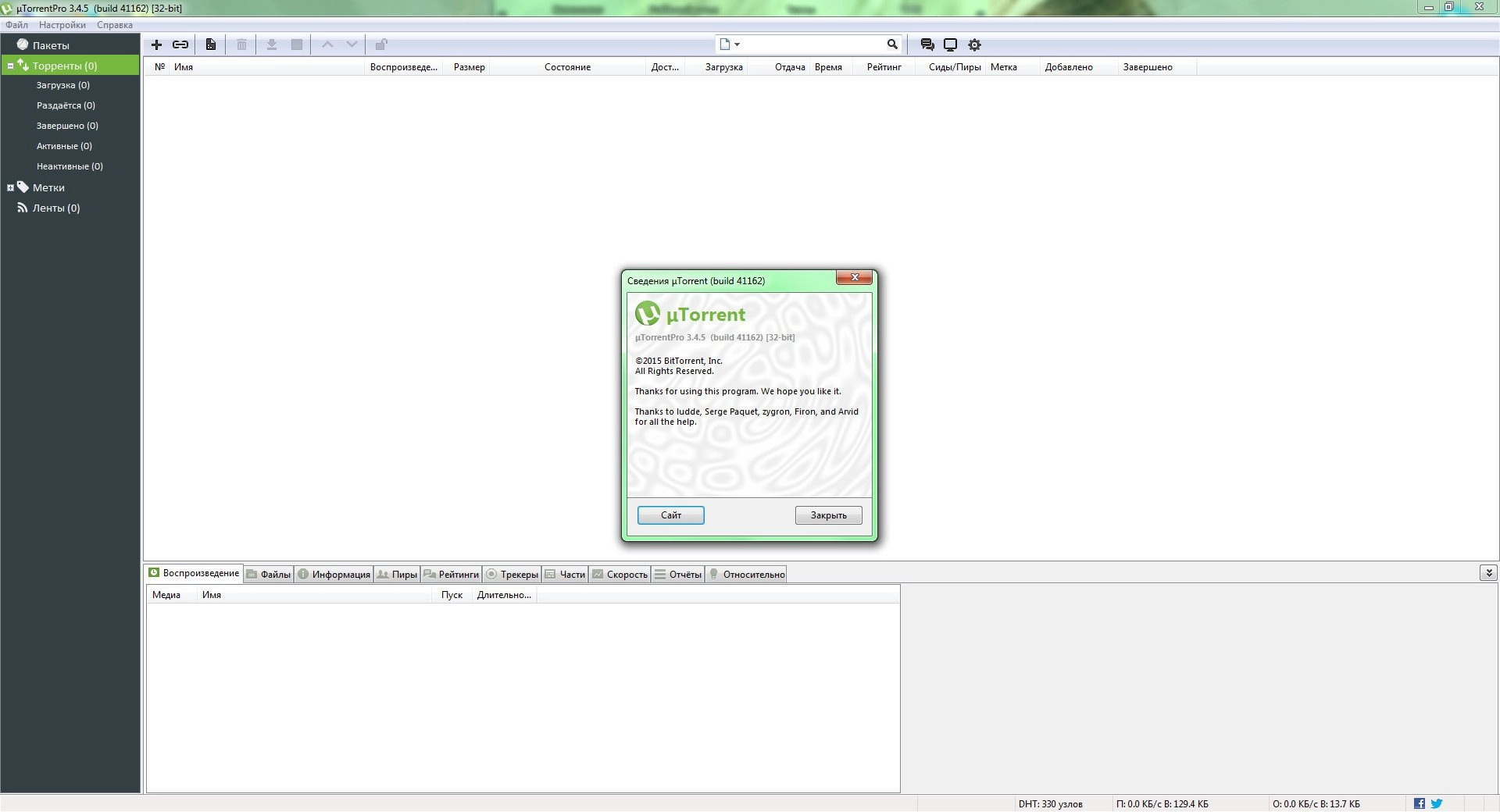Sort by the Состояние column header

[567, 67]
